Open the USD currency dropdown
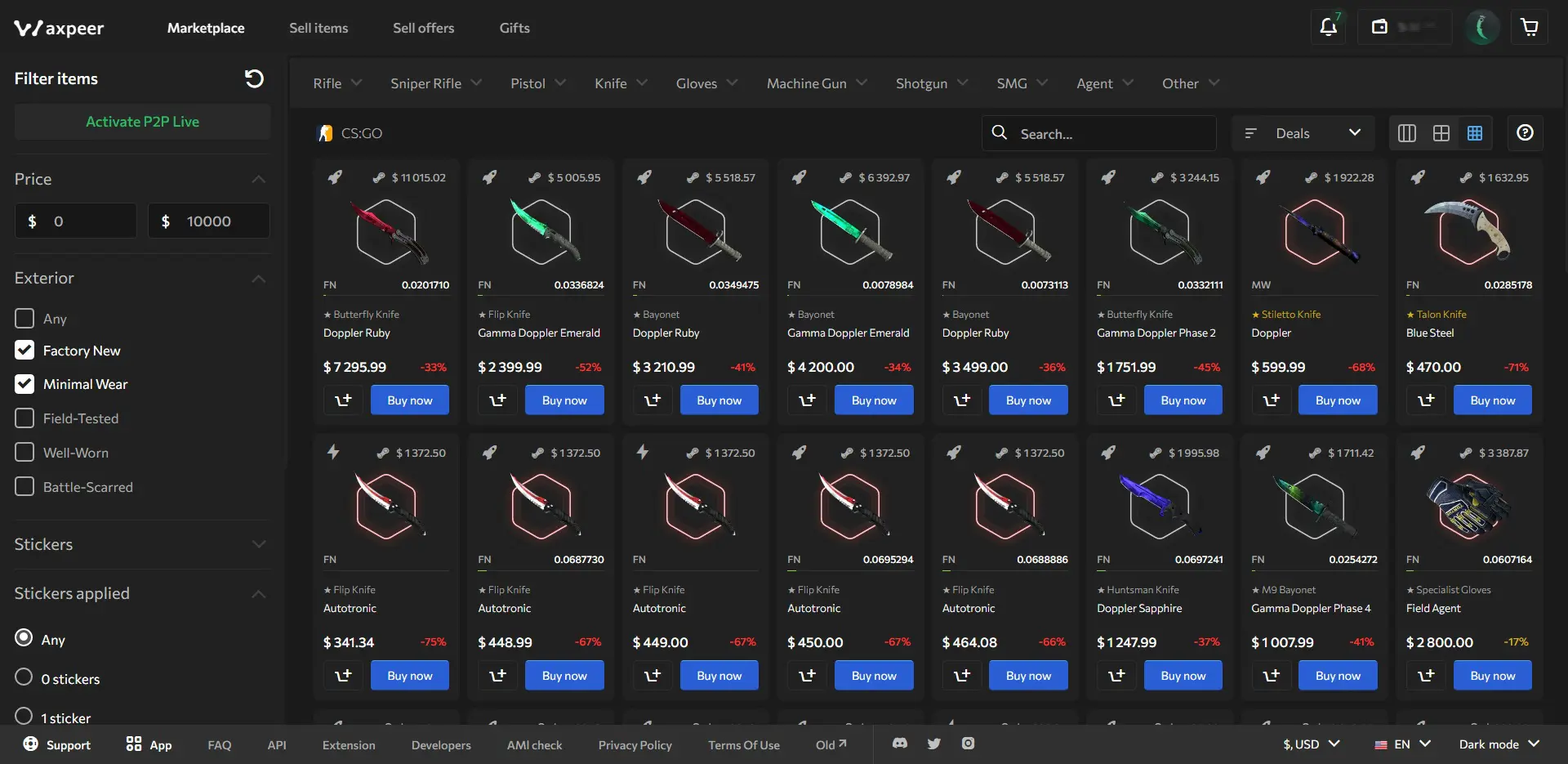The height and width of the screenshot is (764, 1568). 1312,744
